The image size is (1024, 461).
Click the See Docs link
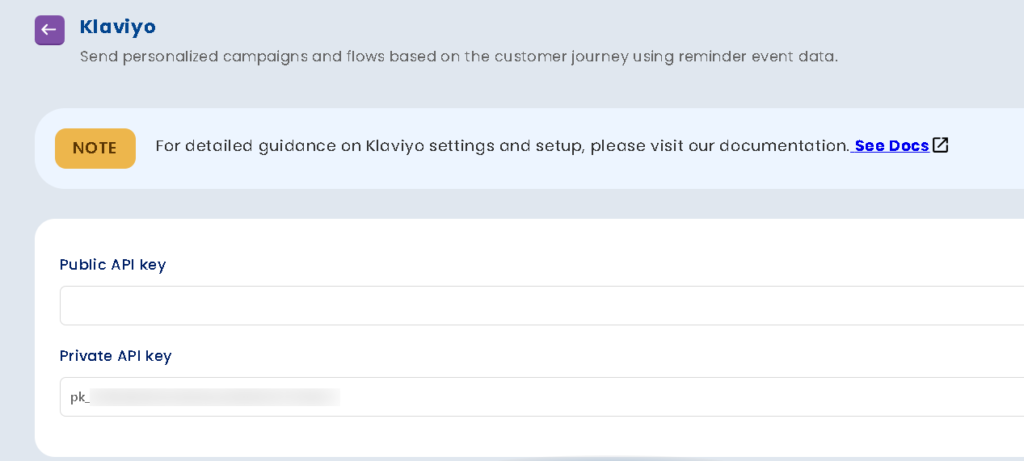(891, 146)
